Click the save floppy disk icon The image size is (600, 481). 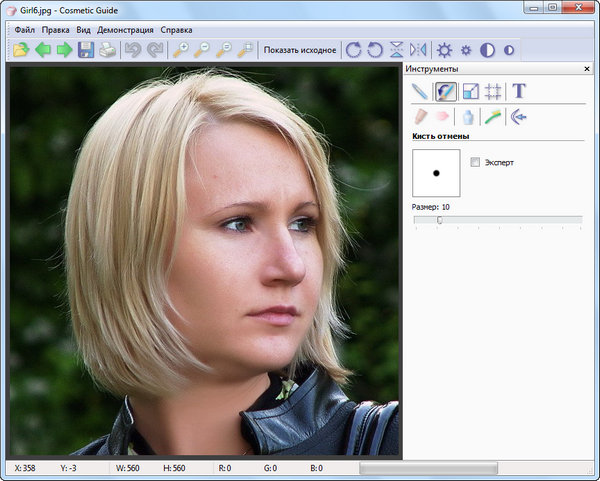[x=86, y=50]
